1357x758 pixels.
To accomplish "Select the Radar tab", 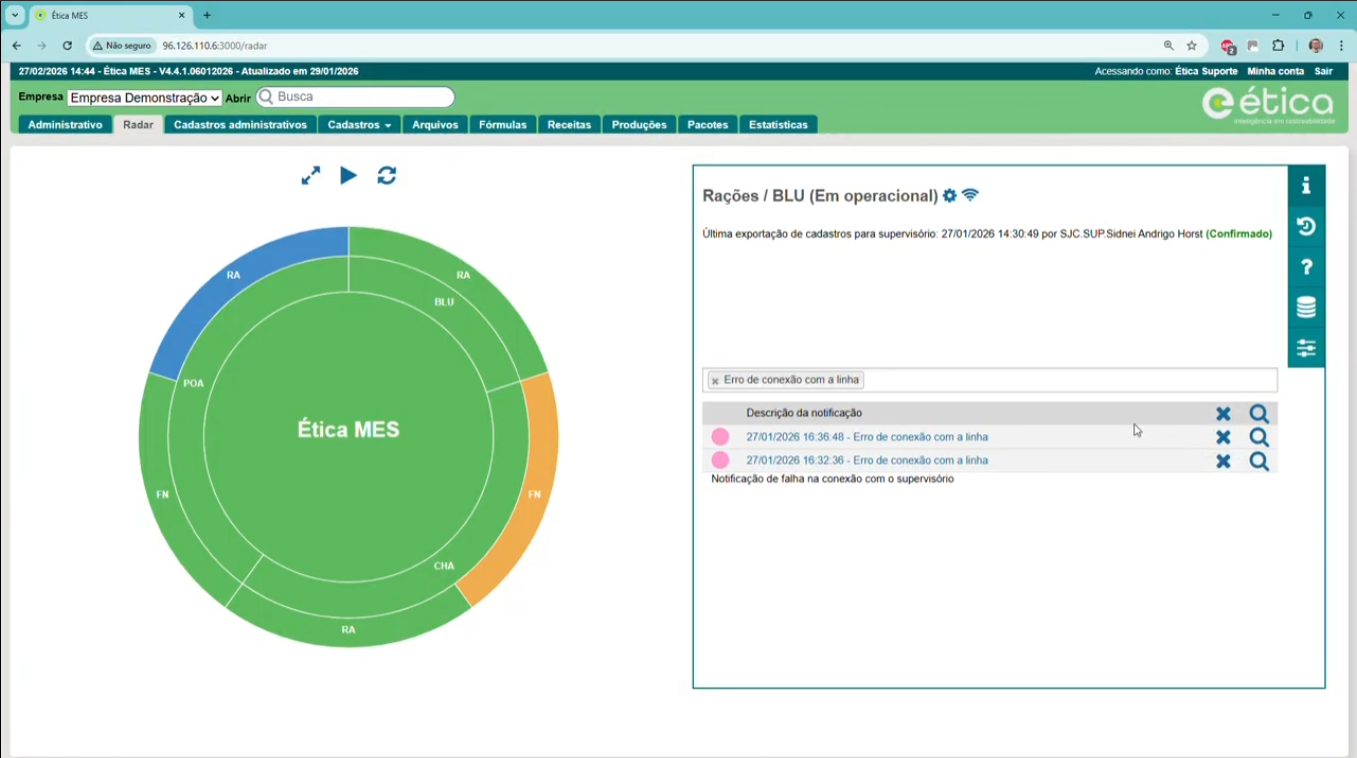I will pos(138,125).
